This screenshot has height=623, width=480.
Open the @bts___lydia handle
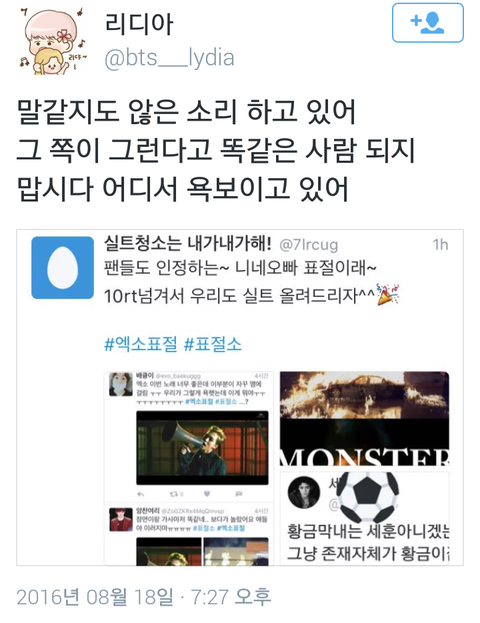tap(169, 58)
